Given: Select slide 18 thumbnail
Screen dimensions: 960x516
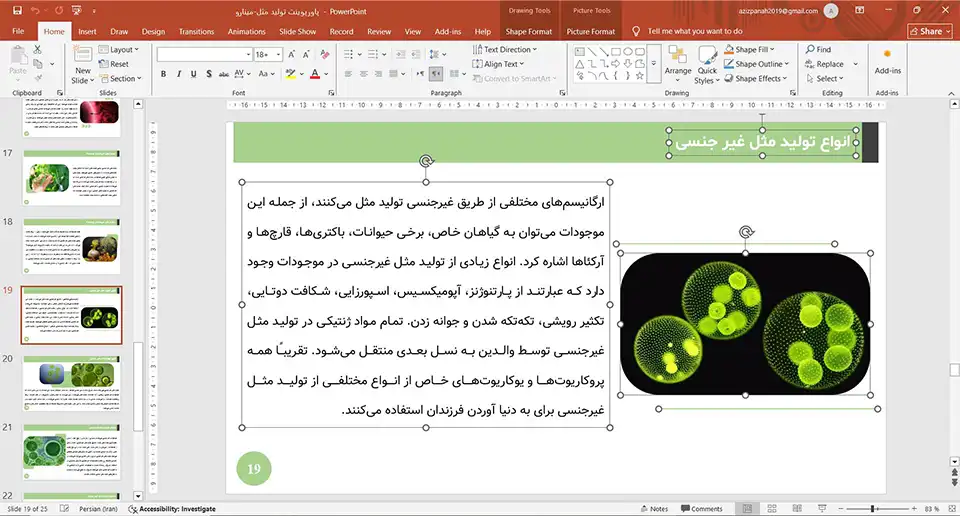Looking at the screenshot, I should coord(71,246).
